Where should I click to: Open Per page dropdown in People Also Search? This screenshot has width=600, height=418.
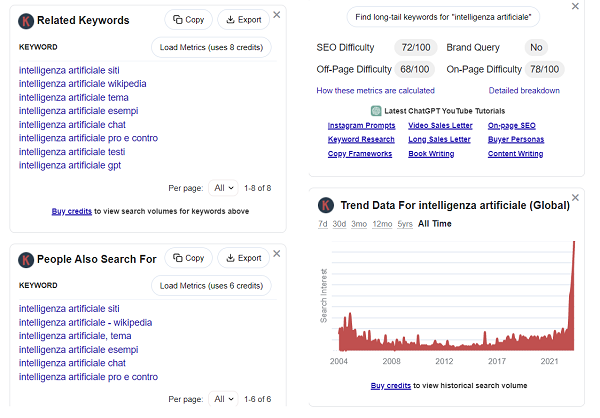[x=224, y=399]
